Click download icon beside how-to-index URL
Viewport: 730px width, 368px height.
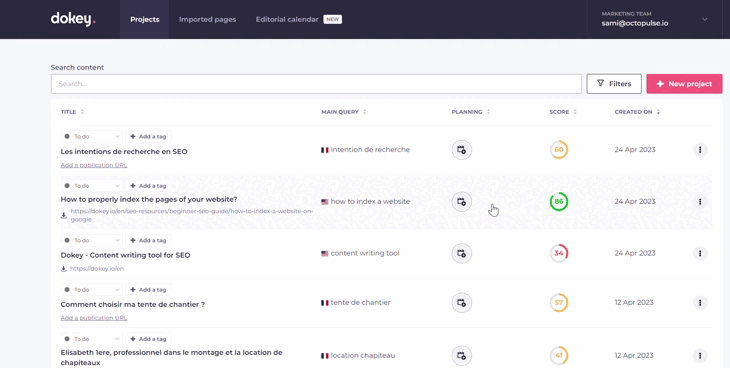point(64,215)
